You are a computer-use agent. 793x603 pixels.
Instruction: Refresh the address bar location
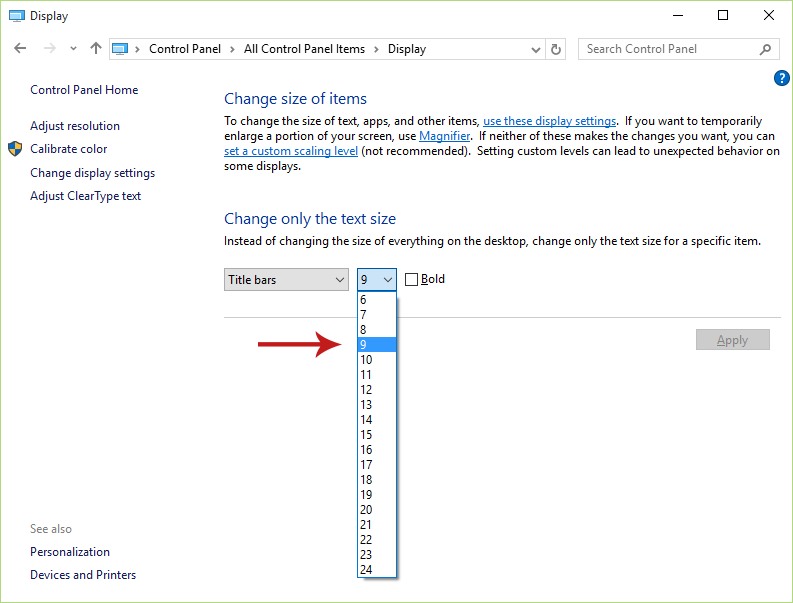555,49
